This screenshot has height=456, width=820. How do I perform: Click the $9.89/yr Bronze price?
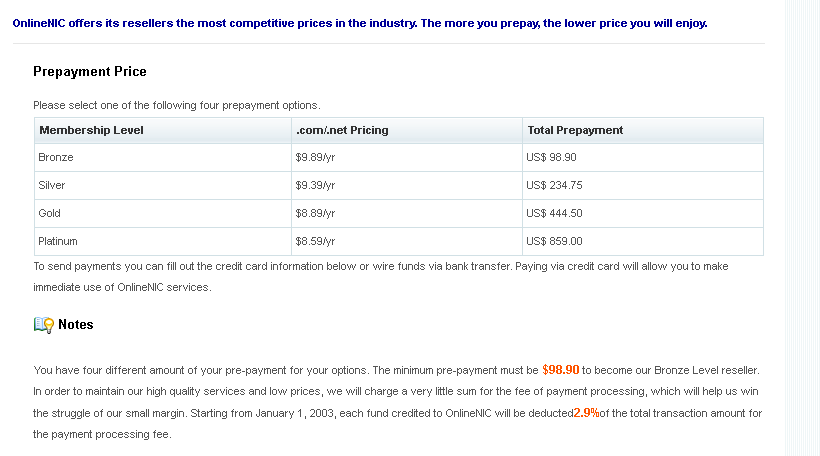click(x=315, y=157)
